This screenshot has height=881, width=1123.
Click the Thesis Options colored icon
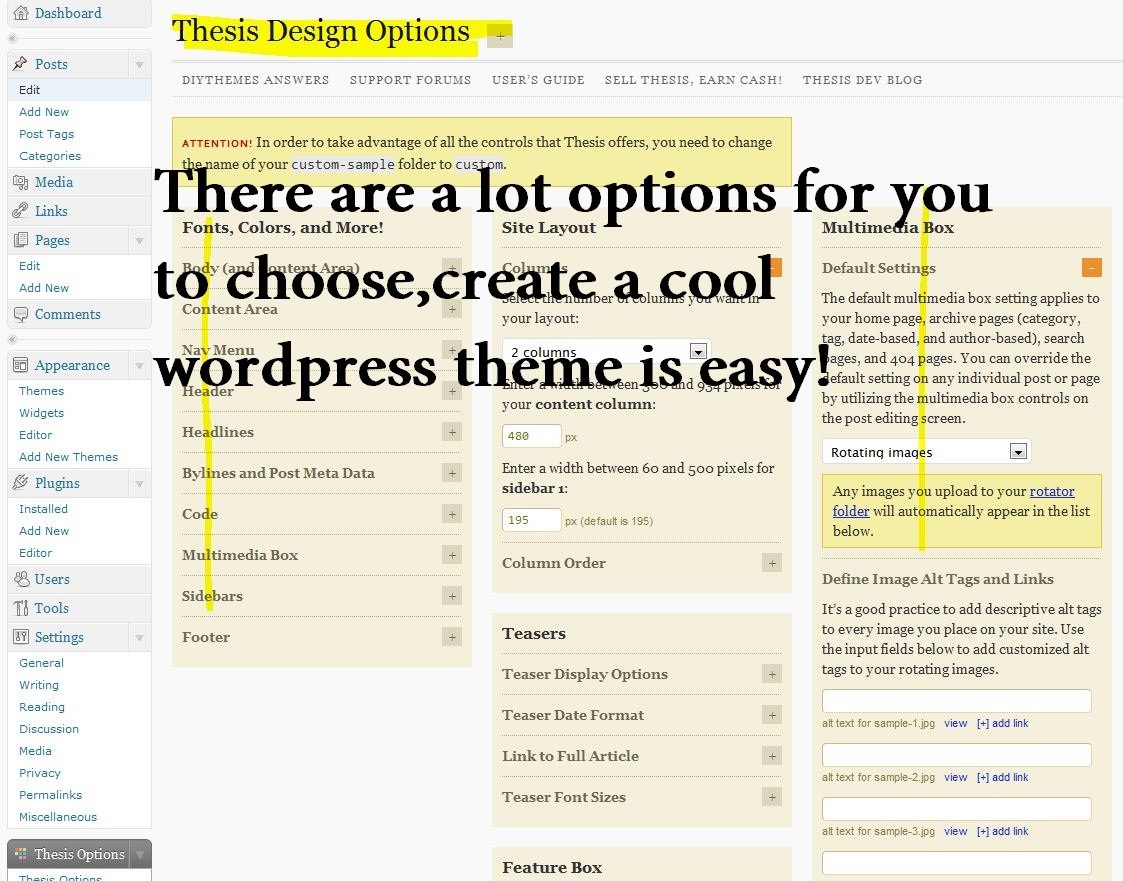click(x=21, y=854)
